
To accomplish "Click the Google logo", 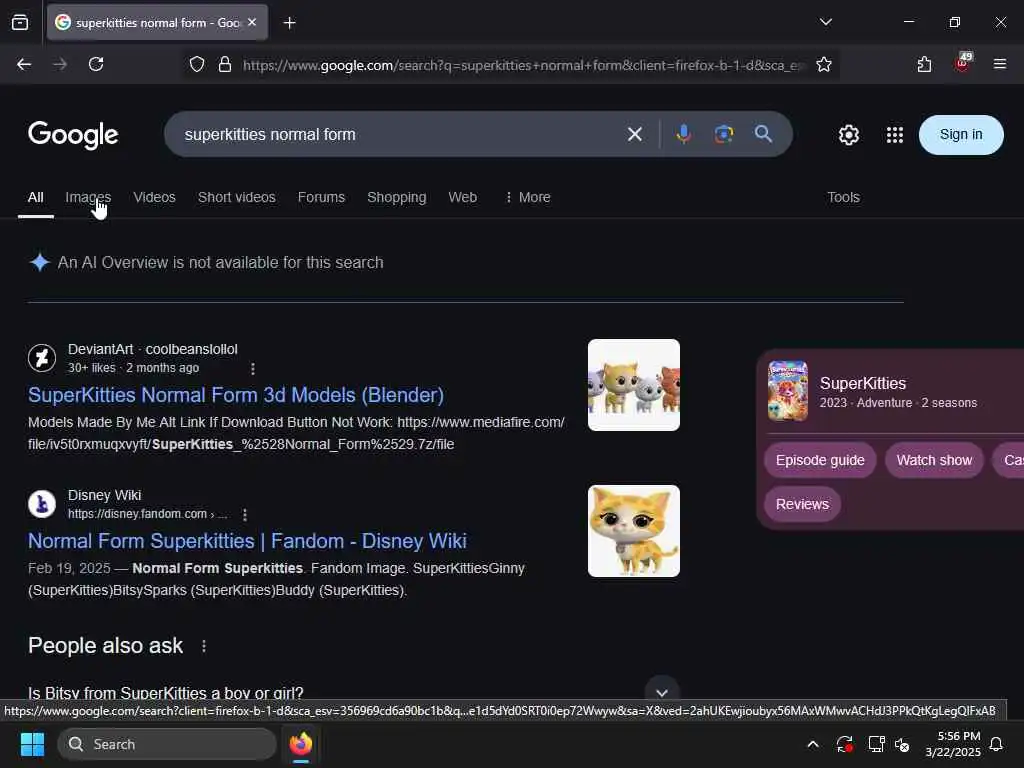I will pyautogui.click(x=73, y=135).
